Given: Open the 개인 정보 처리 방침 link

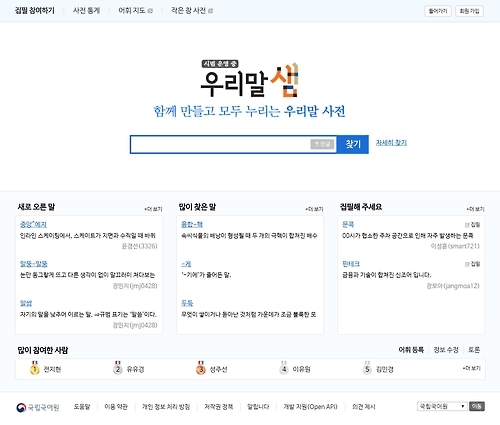Looking at the screenshot, I should coord(166,407).
